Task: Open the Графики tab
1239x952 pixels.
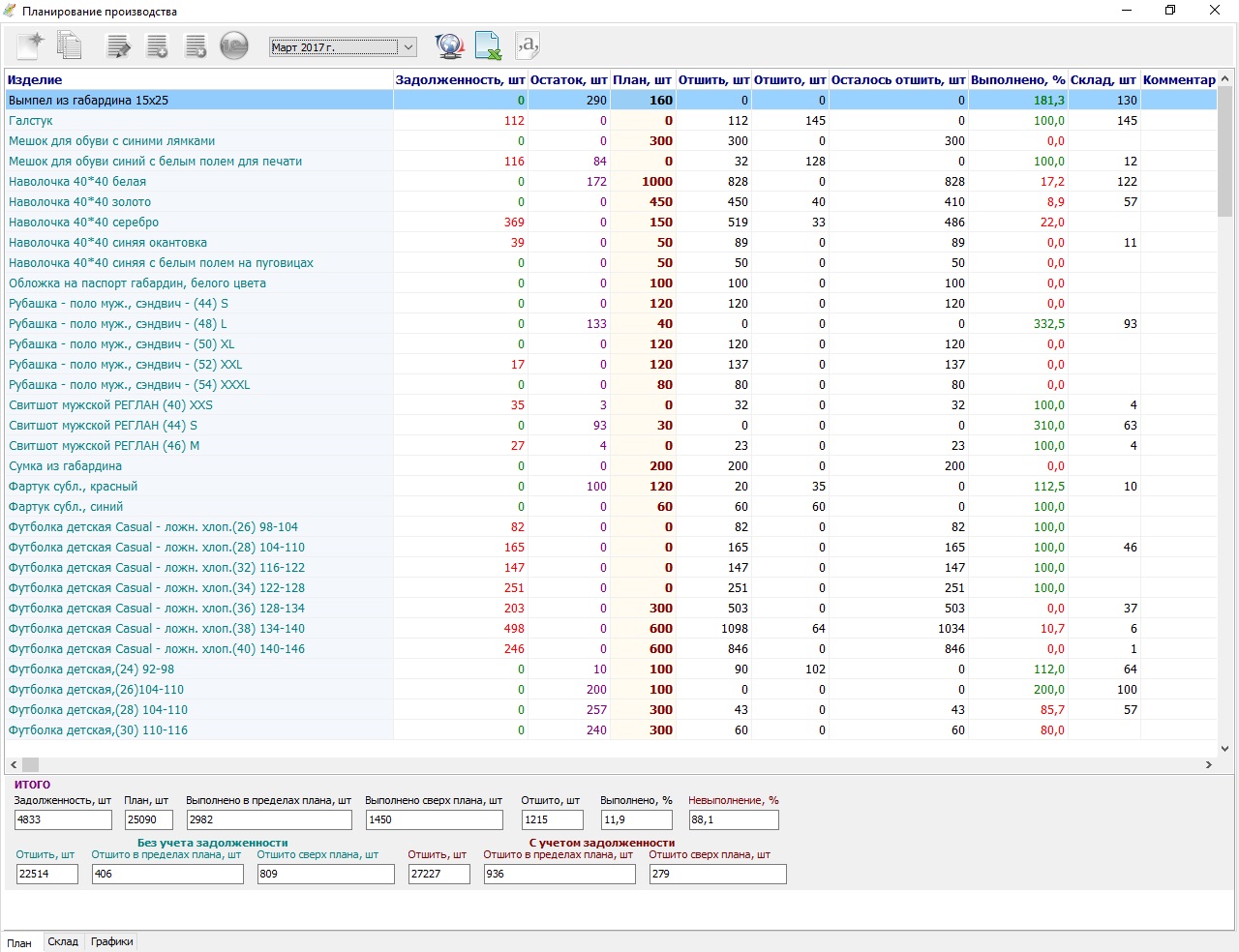Action: tap(112, 941)
